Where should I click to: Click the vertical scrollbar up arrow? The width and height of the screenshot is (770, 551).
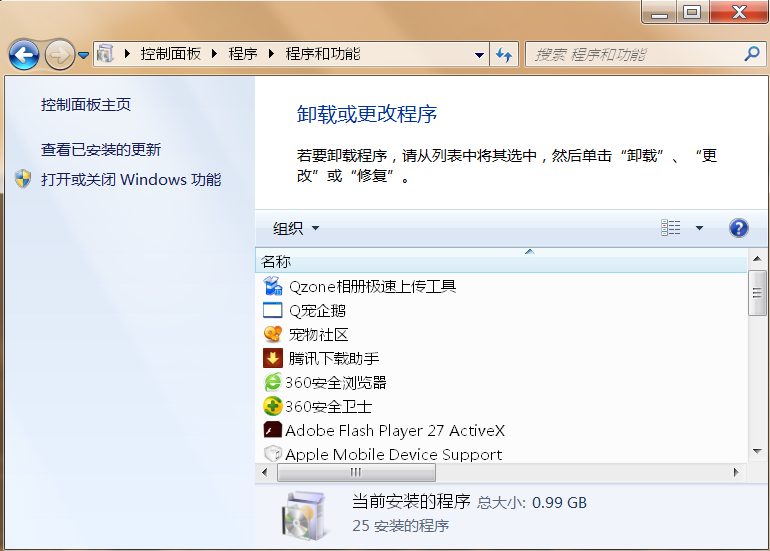[757, 259]
